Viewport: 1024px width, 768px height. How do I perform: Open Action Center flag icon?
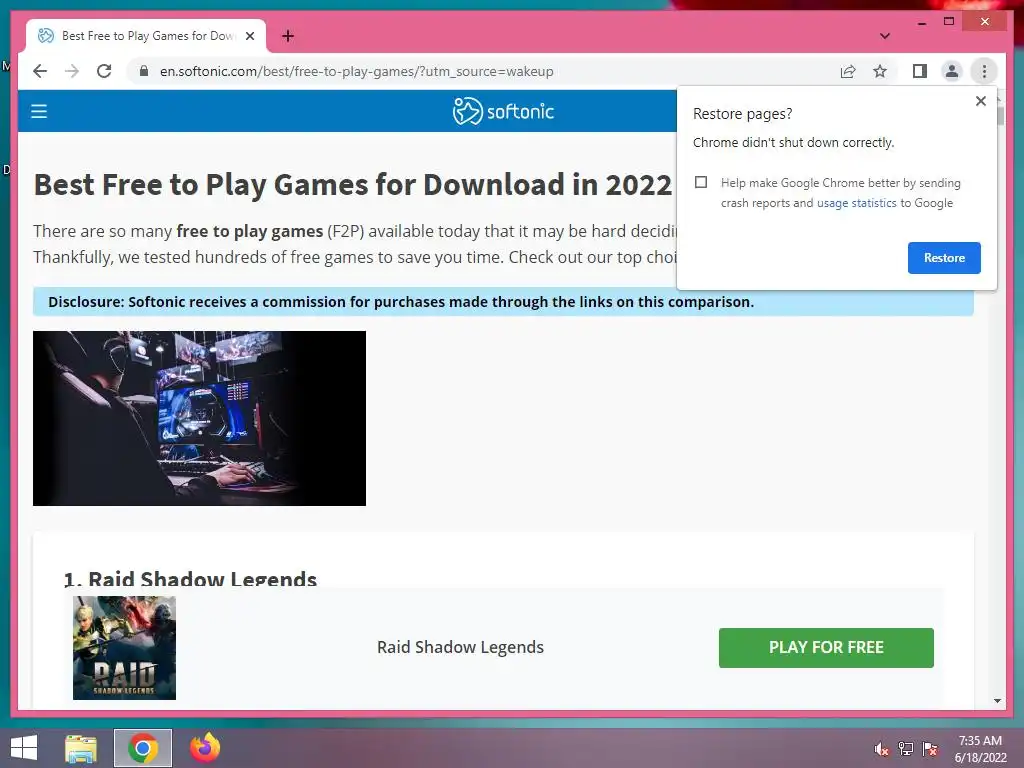(929, 749)
